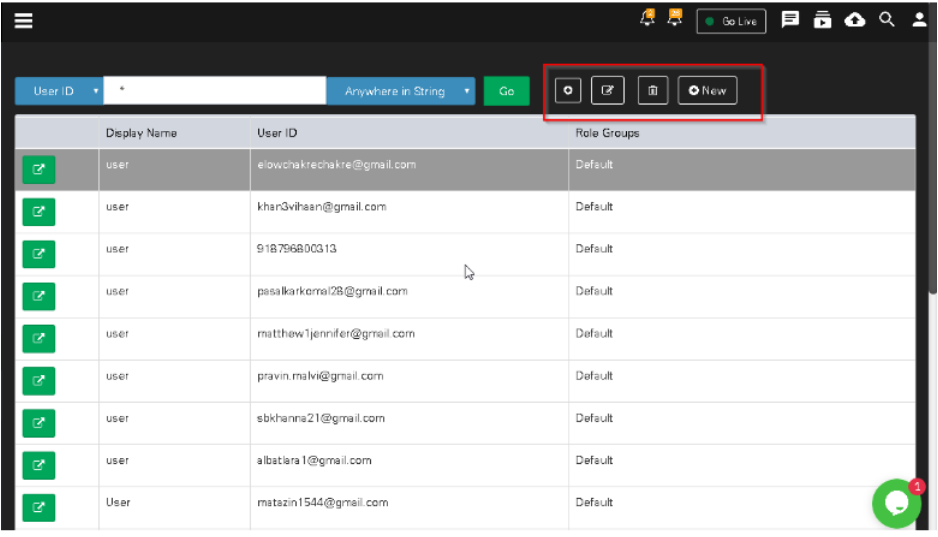Click Default role in pravin.malvi row
This screenshot has height=537, width=938.
(x=594, y=376)
